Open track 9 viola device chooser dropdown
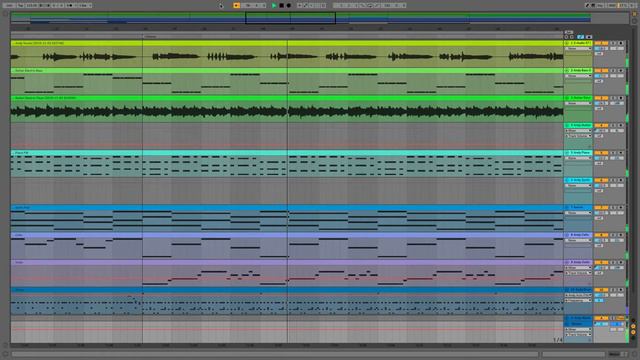 coord(578,268)
